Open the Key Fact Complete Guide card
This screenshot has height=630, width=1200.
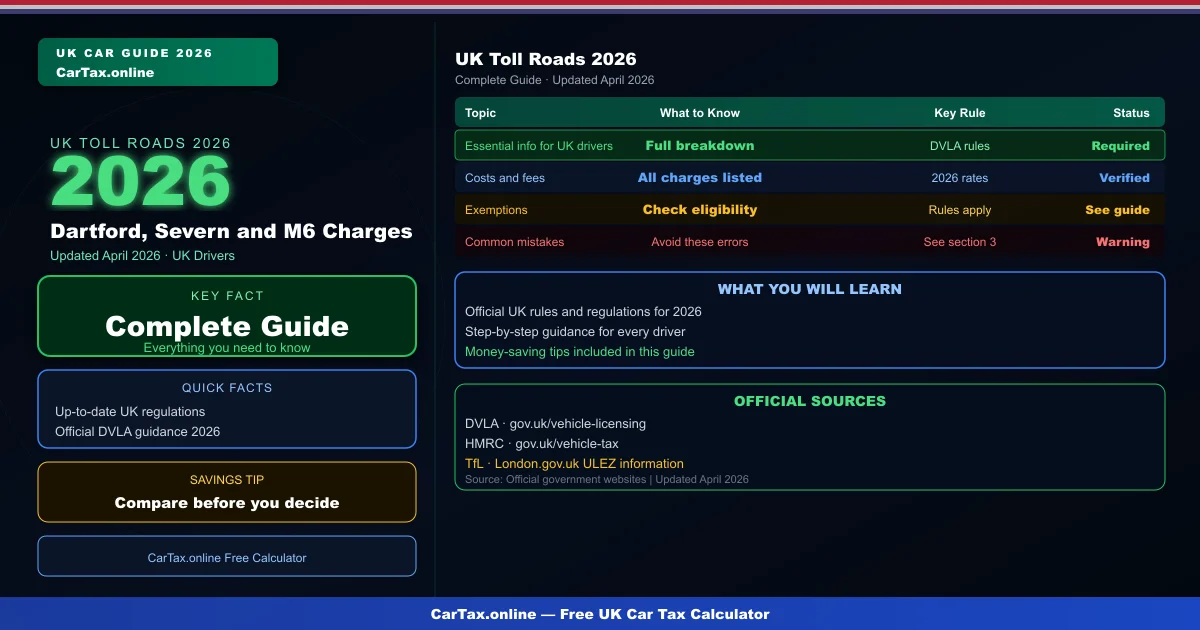[227, 316]
